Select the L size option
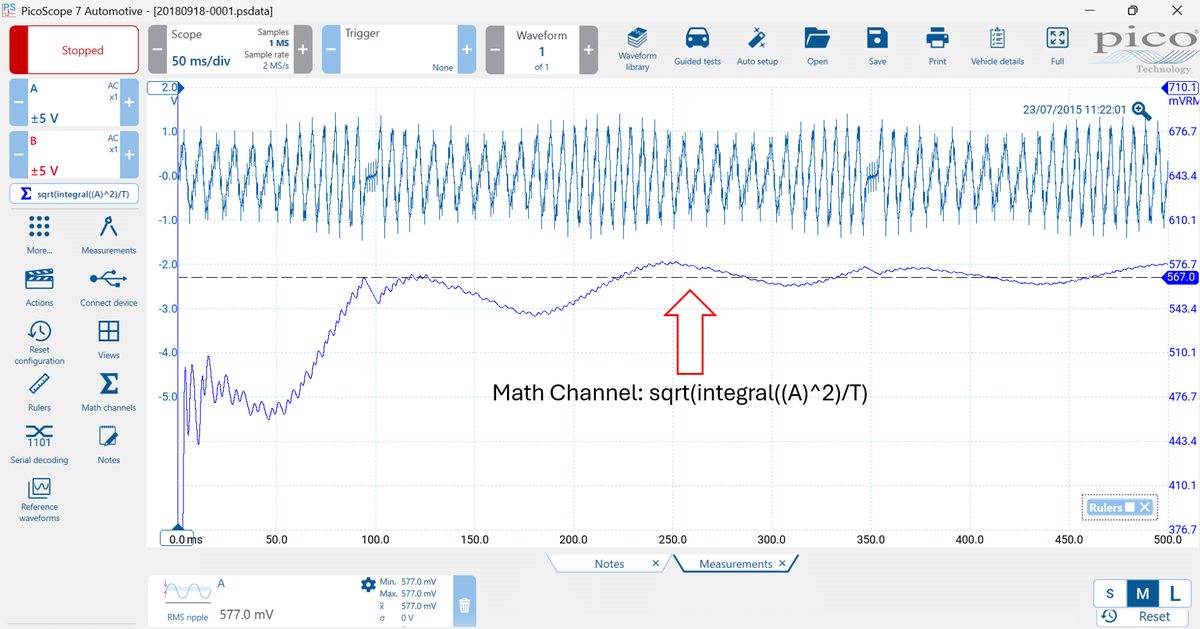This screenshot has width=1200, height=629. [1174, 594]
